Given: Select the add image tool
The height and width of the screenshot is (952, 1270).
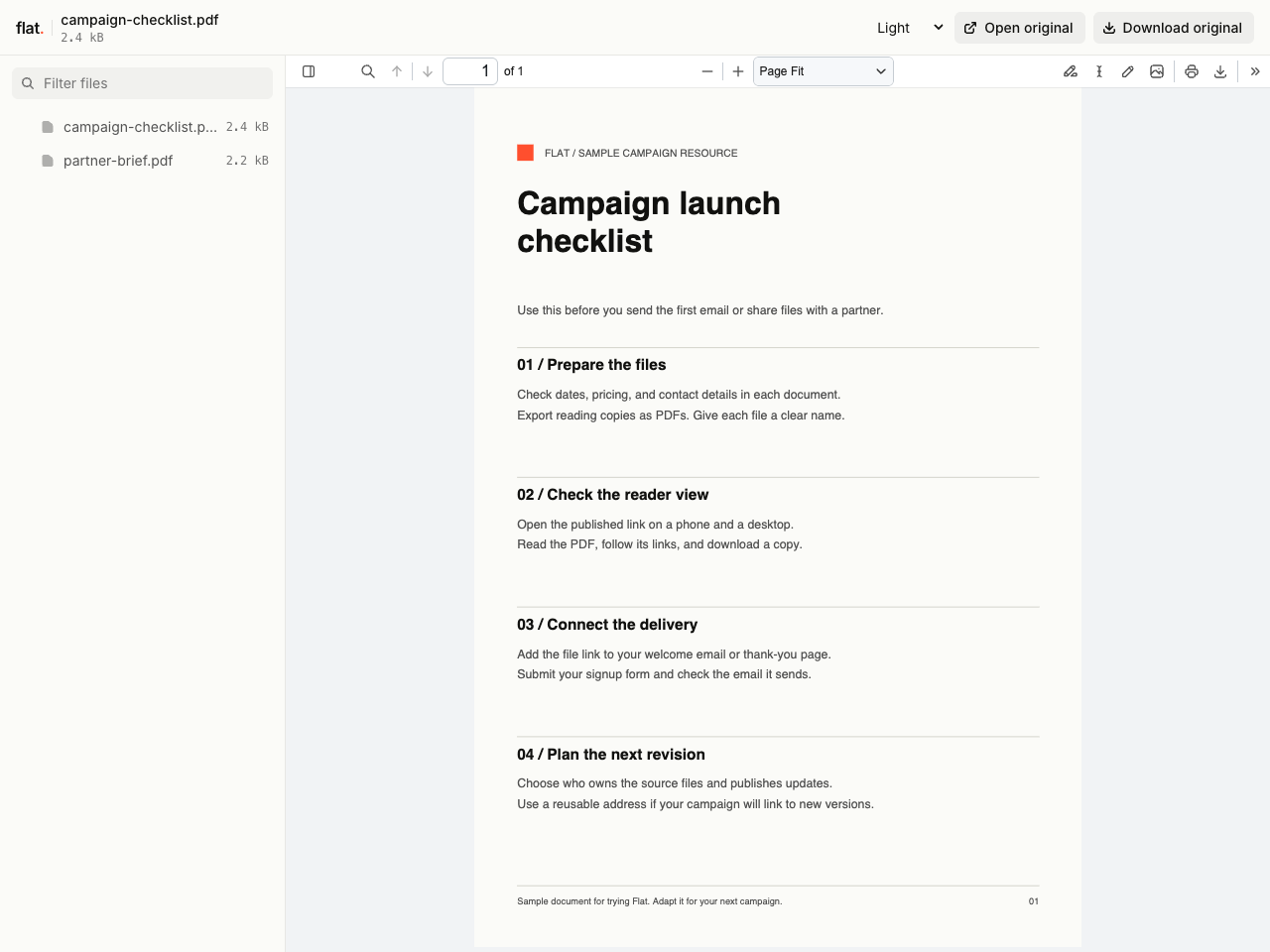Looking at the screenshot, I should coord(1157,71).
